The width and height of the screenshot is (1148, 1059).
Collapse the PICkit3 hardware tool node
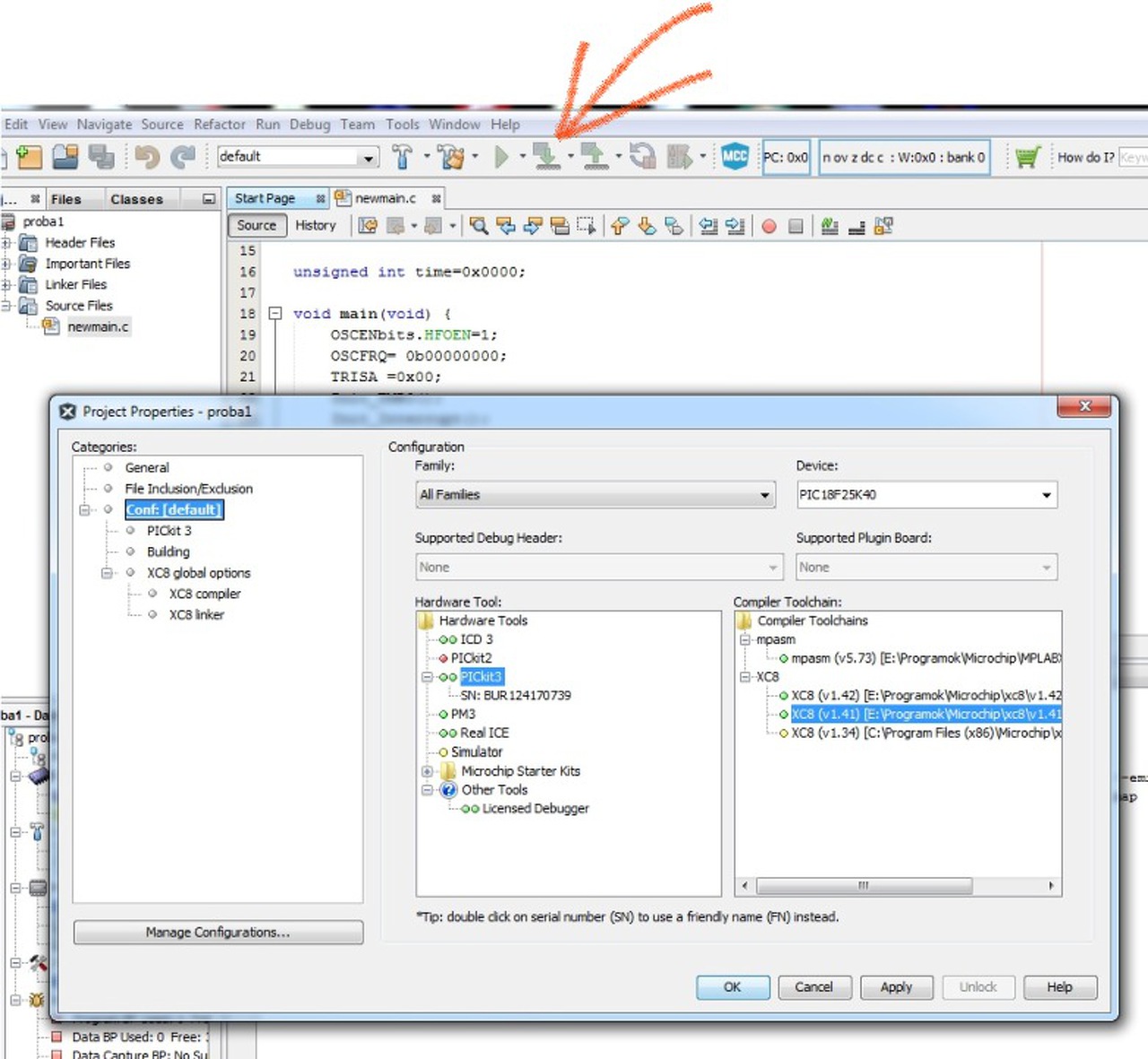tap(428, 677)
